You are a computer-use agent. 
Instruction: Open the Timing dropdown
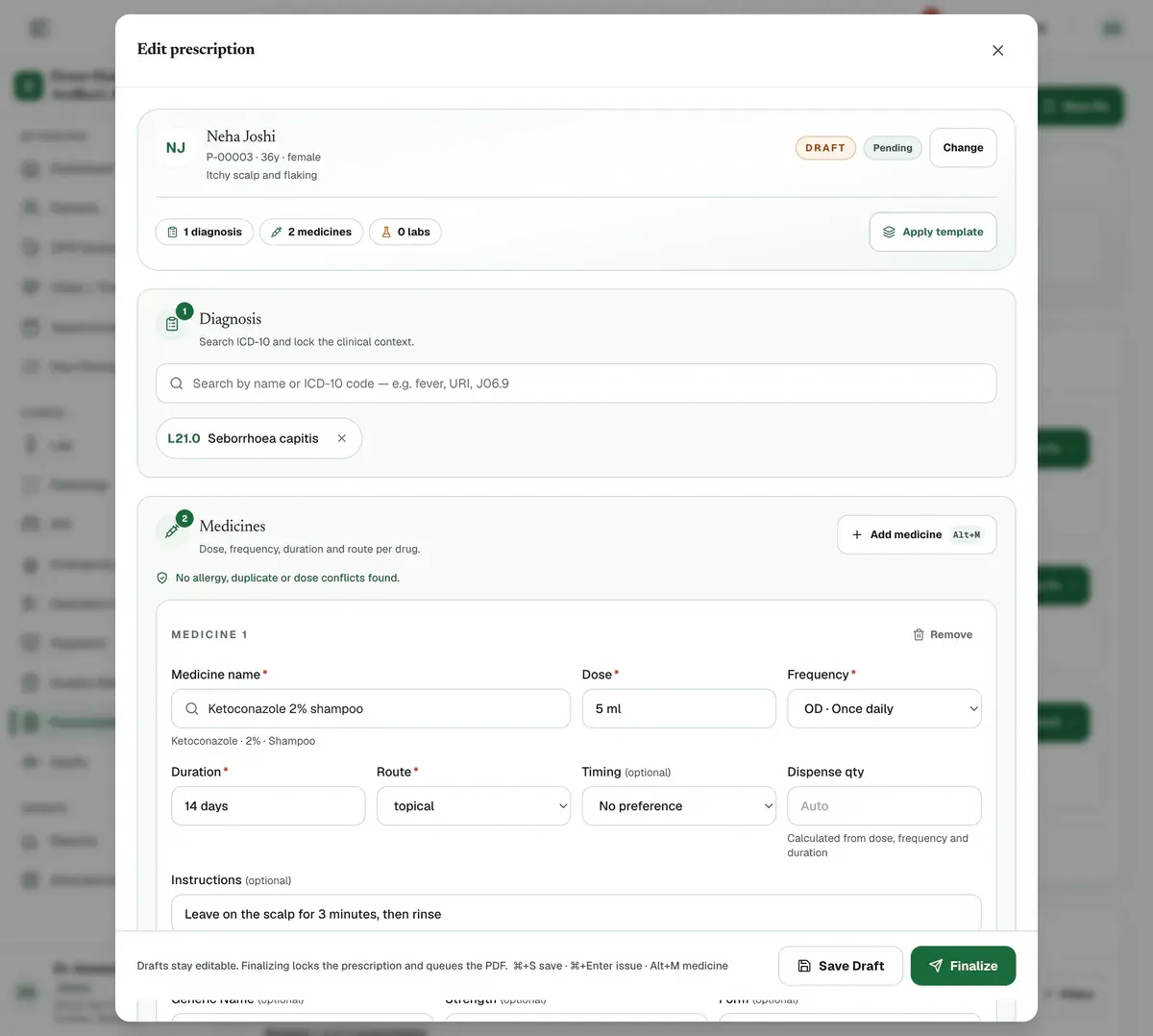pyautogui.click(x=679, y=806)
